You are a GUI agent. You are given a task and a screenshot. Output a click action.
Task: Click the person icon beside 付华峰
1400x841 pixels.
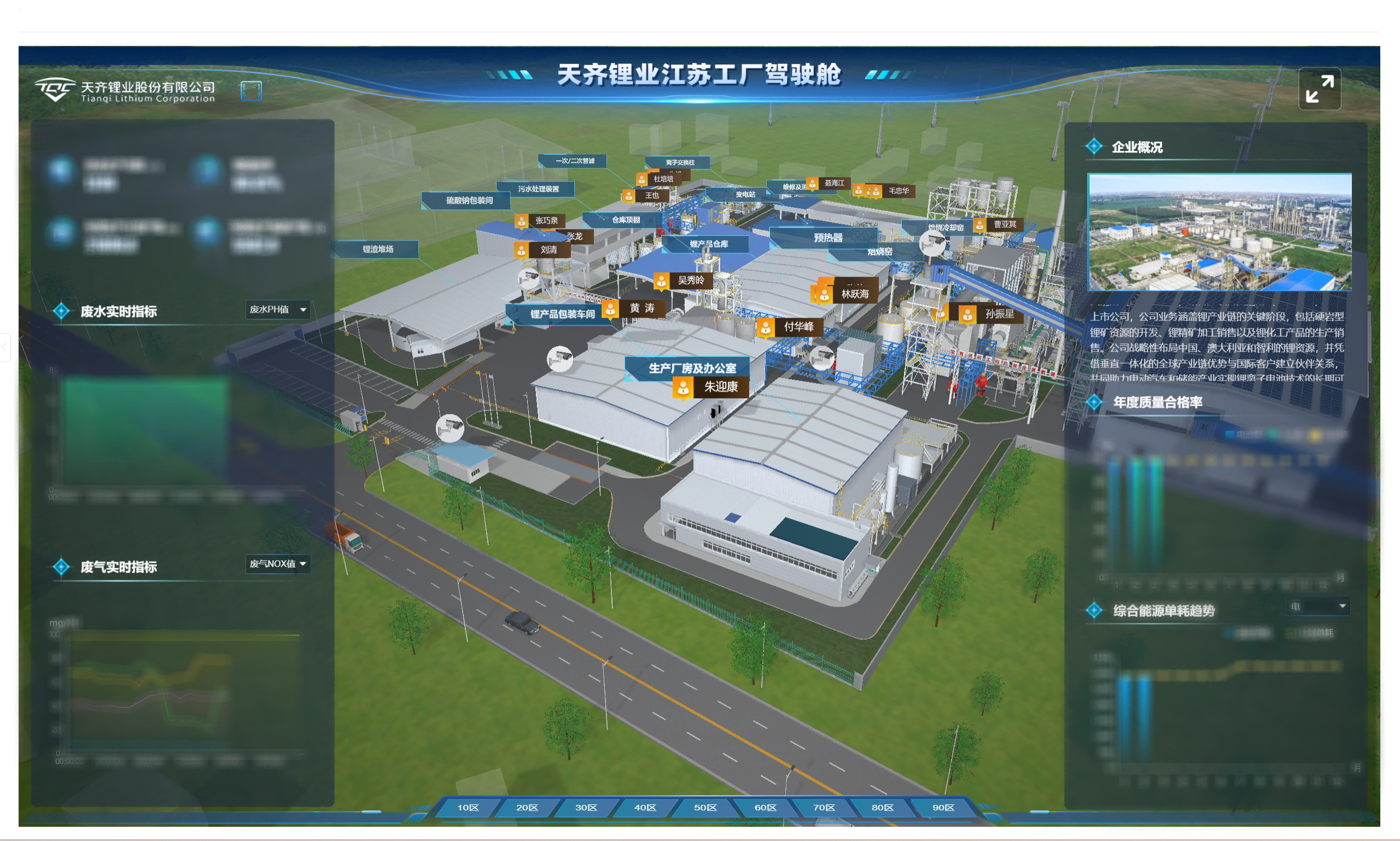[x=765, y=328]
